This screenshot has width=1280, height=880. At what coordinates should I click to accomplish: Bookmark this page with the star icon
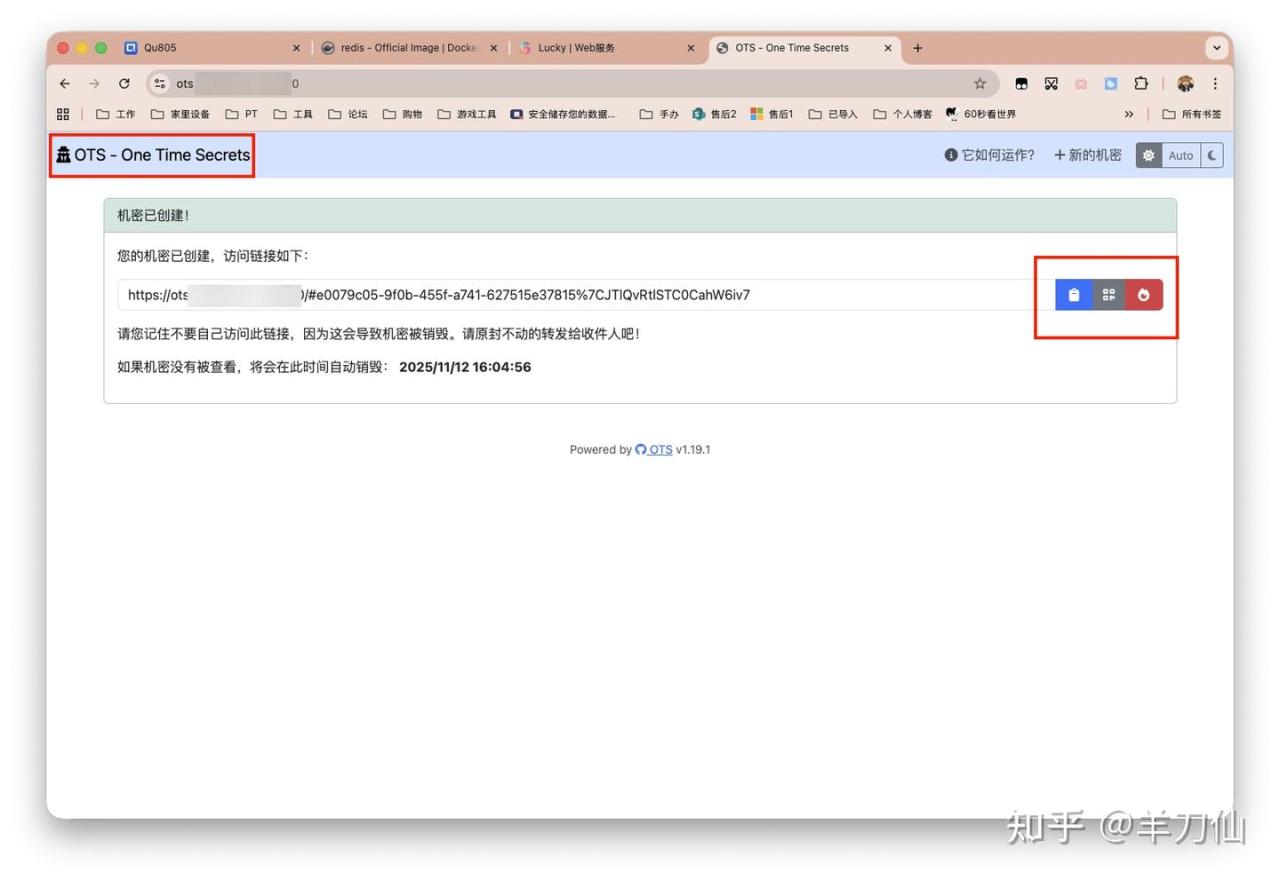tap(980, 84)
